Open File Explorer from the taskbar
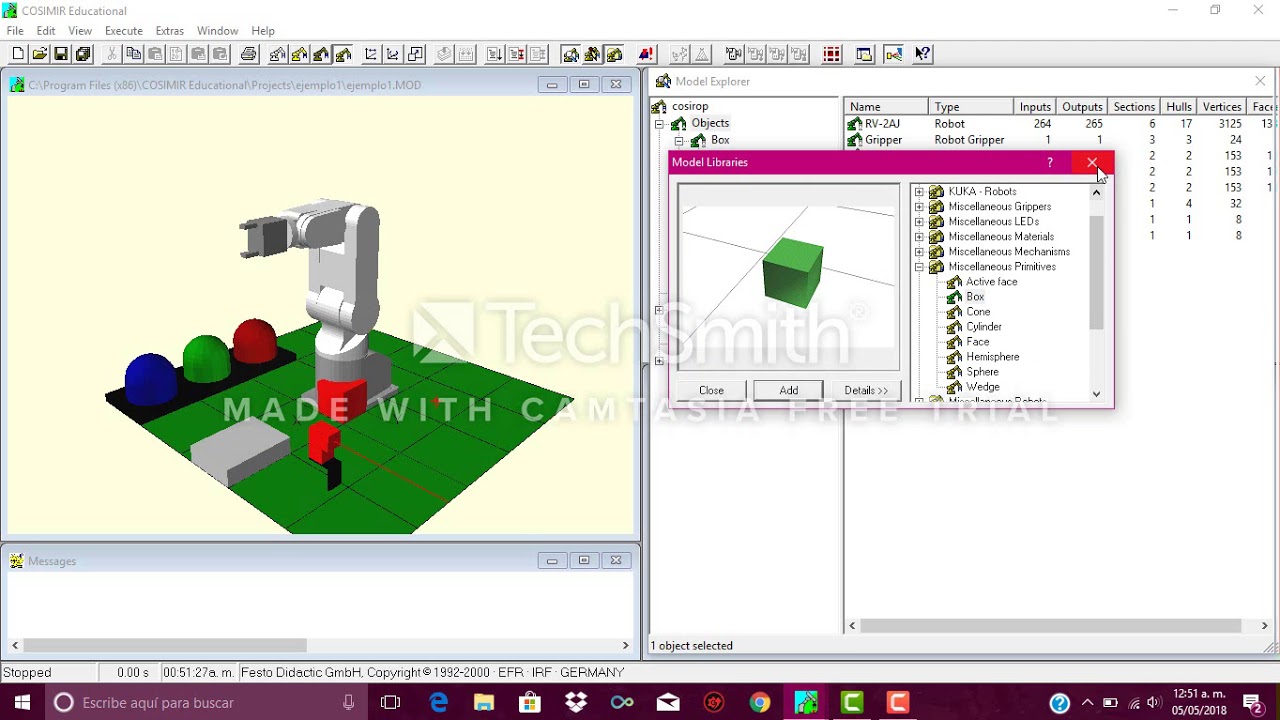The height and width of the screenshot is (720, 1280). tap(484, 703)
